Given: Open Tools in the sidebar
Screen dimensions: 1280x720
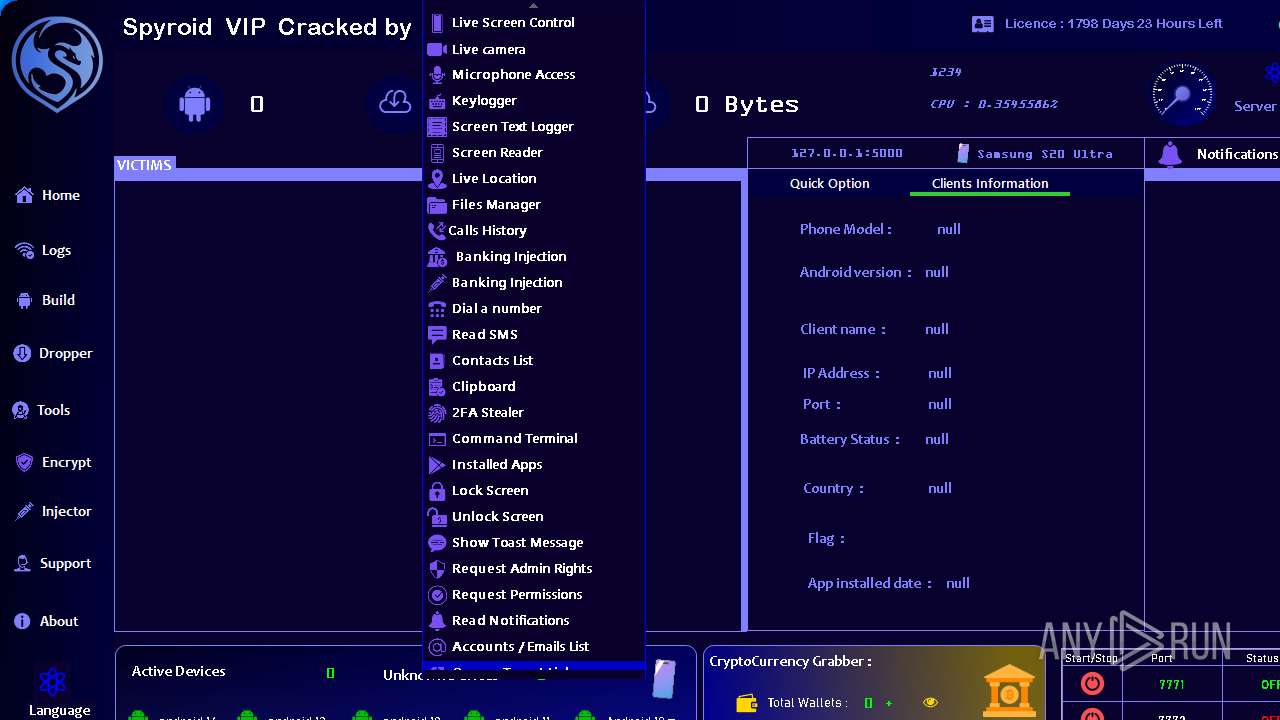Looking at the screenshot, I should (42, 410).
